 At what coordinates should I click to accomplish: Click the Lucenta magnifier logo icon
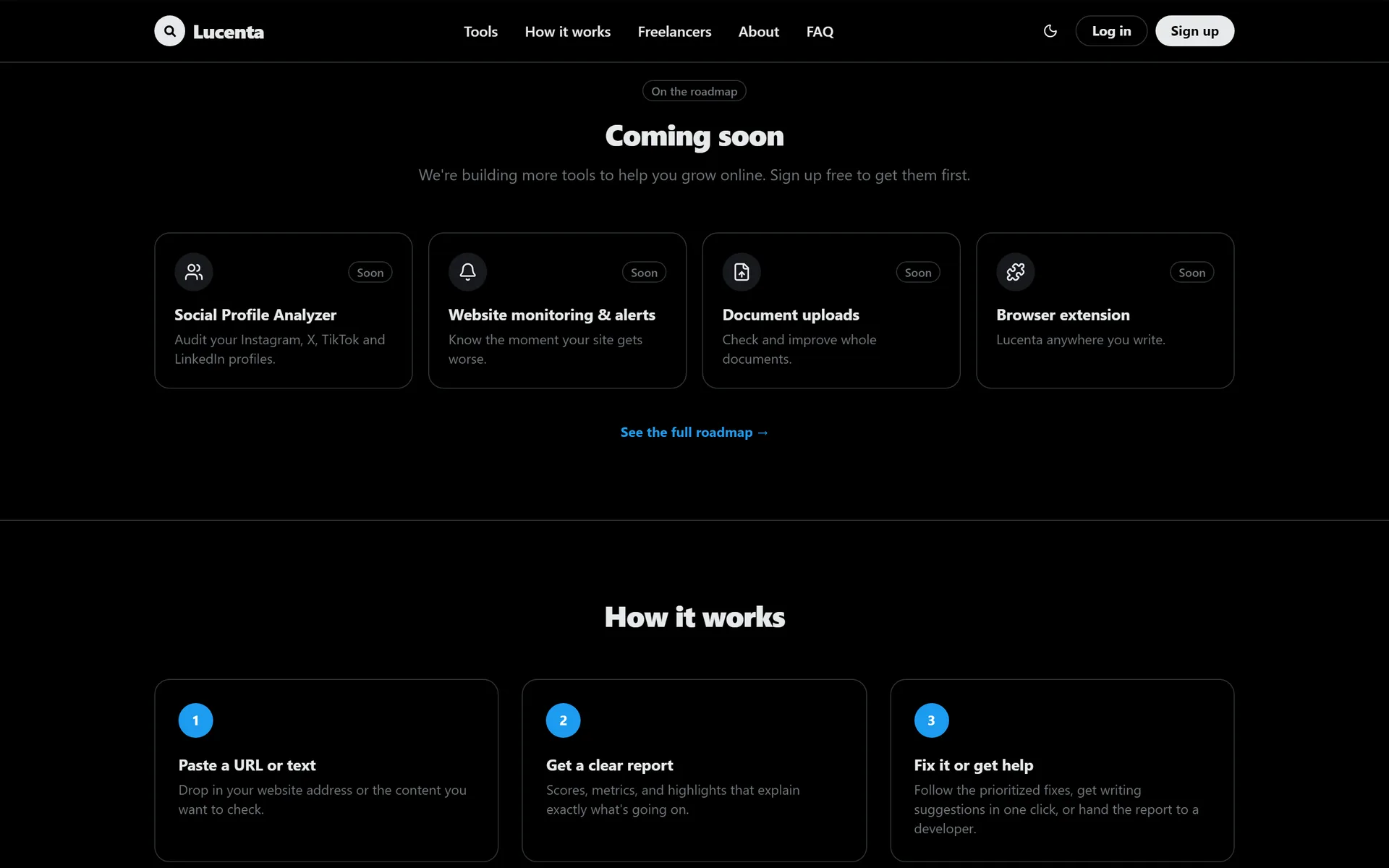[169, 31]
